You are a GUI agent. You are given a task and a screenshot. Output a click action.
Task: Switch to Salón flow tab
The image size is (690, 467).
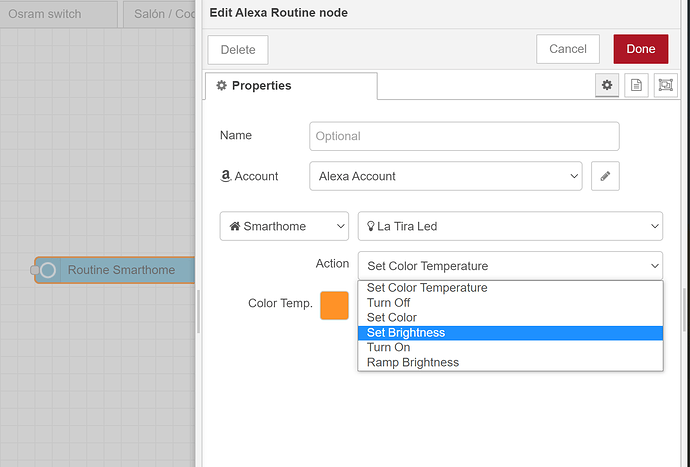(159, 14)
